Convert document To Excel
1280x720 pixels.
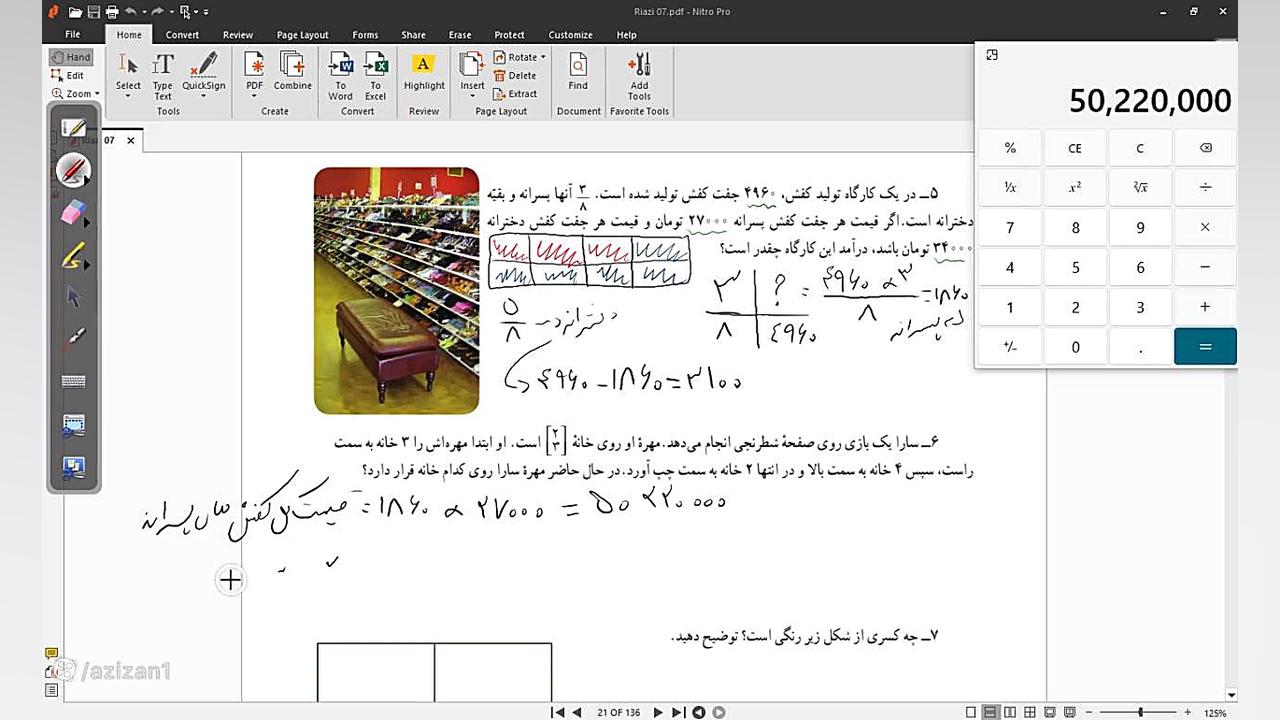pos(376,76)
